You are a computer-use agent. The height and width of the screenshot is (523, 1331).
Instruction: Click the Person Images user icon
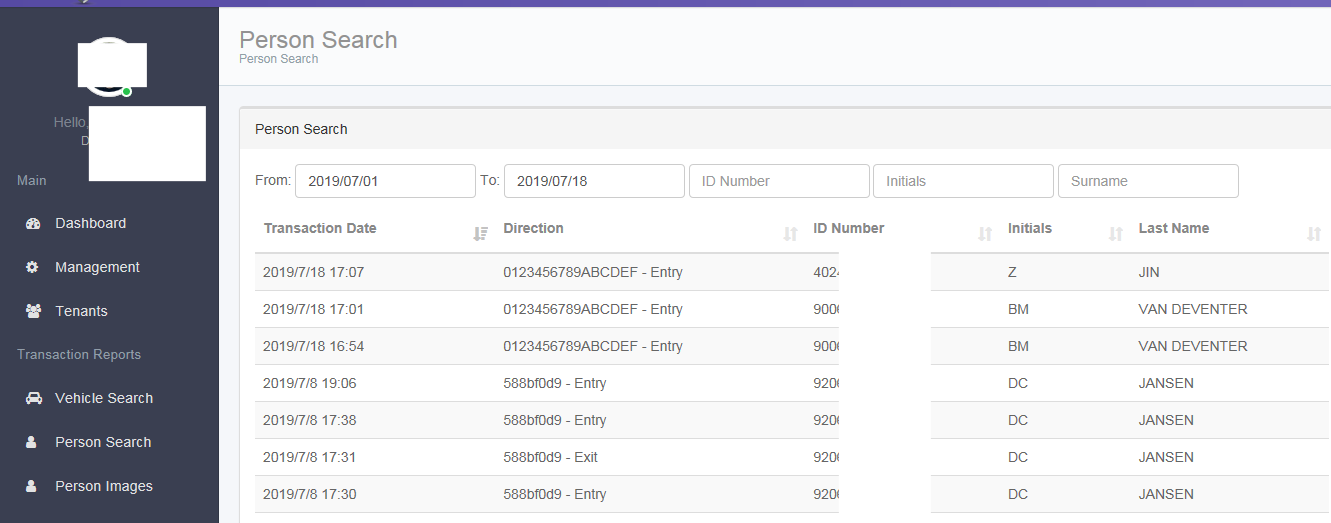[31, 486]
